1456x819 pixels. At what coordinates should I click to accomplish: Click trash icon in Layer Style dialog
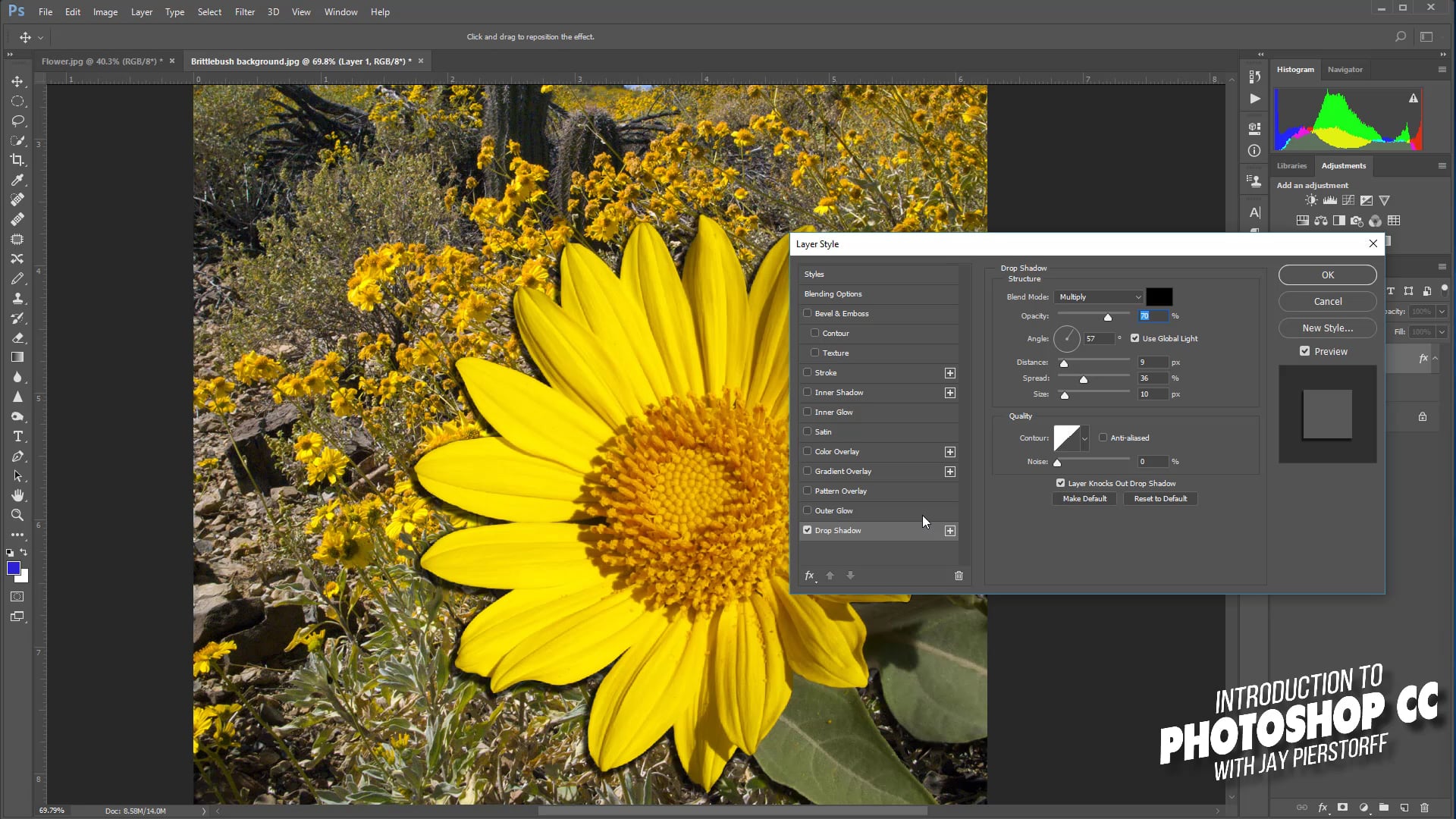(x=959, y=576)
